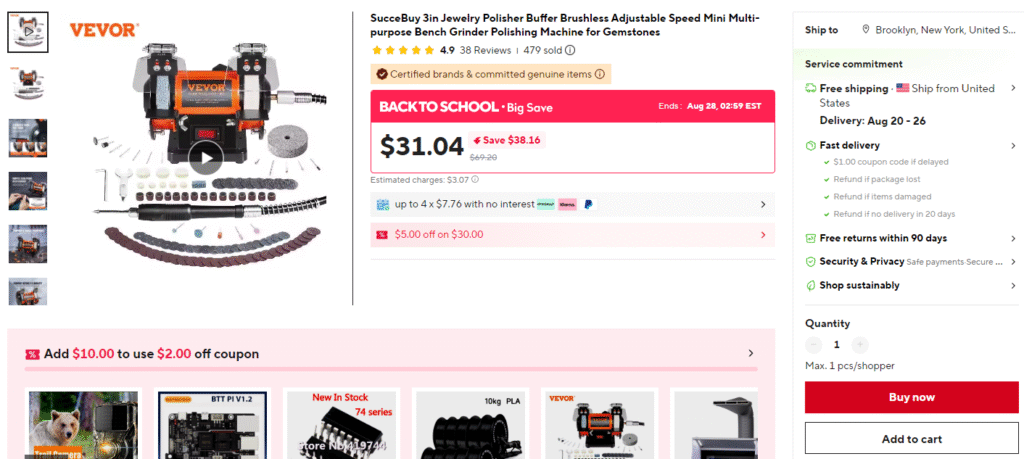Decrease quantity with the minus button
This screenshot has width=1024, height=459.
(813, 345)
